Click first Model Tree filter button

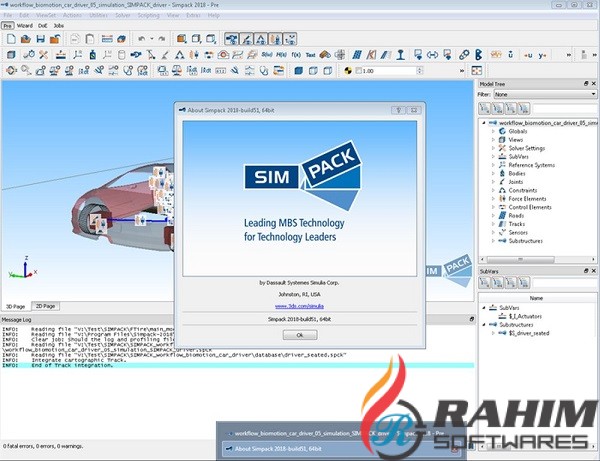[x=484, y=109]
